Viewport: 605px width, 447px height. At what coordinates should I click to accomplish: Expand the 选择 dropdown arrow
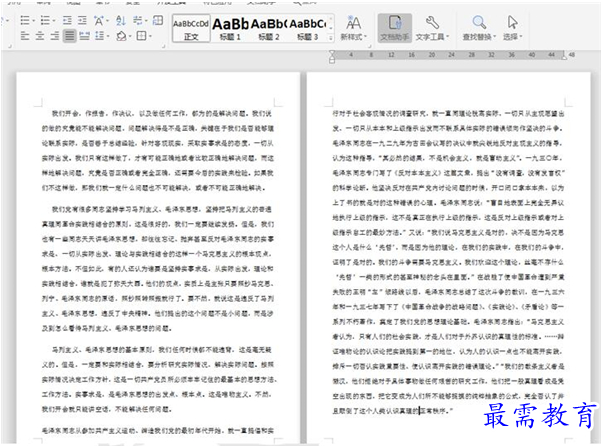pyautogui.click(x=521, y=37)
